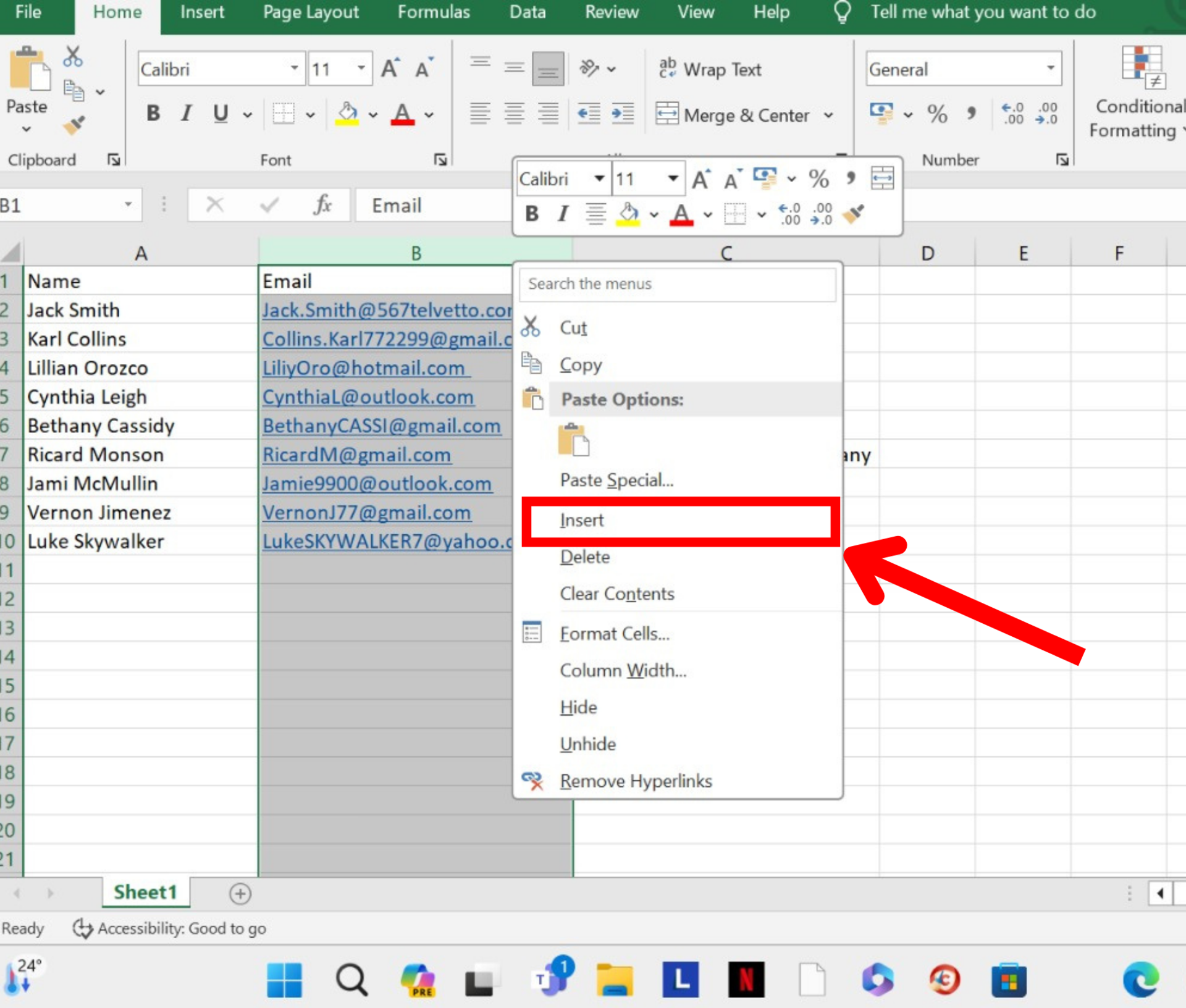The image size is (1186, 1008).
Task: Click Format Painter in the mini toolbar
Action: pyautogui.click(x=854, y=214)
